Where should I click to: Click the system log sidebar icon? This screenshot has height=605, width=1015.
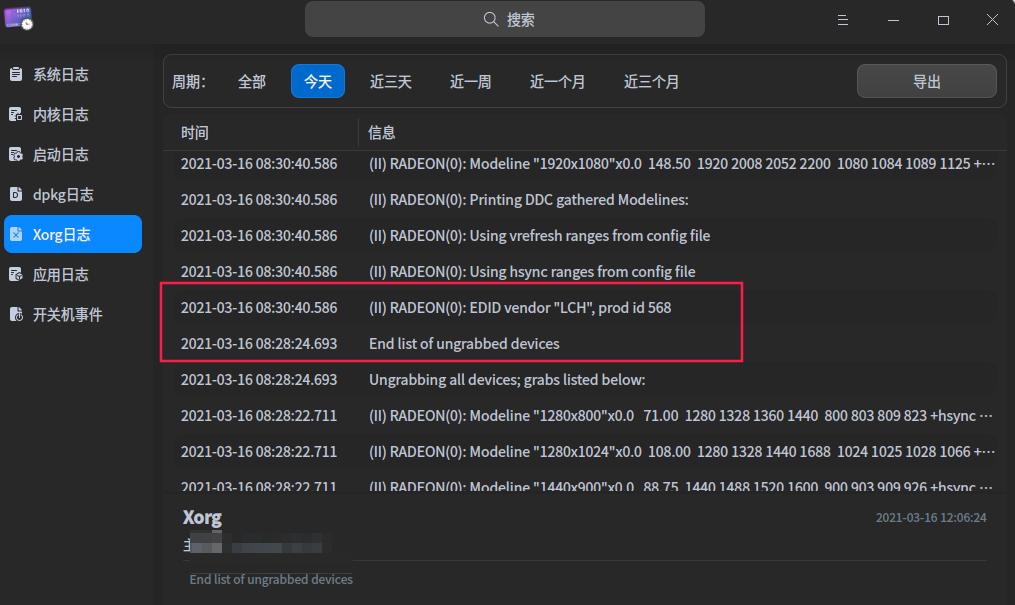click(x=16, y=74)
